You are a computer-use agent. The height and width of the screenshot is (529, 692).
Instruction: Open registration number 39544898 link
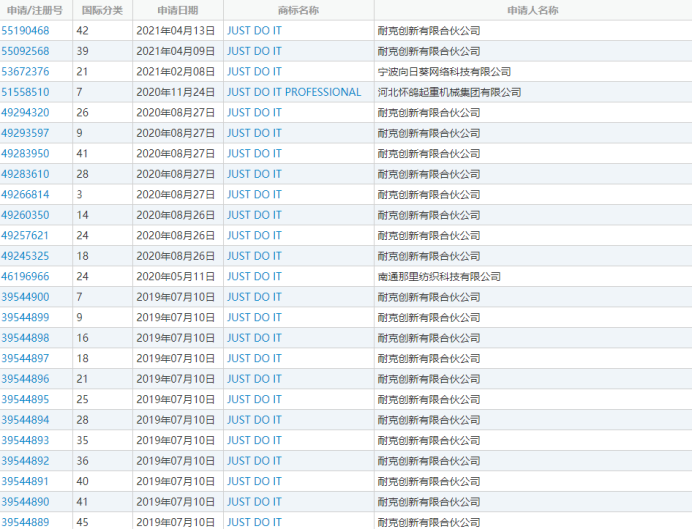click(x=25, y=338)
